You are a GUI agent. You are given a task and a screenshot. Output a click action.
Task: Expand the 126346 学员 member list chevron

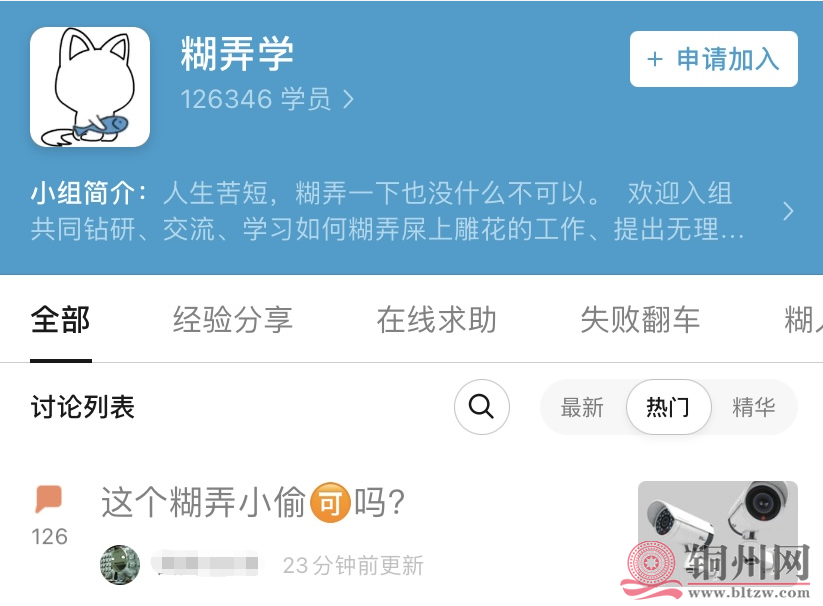(348, 99)
